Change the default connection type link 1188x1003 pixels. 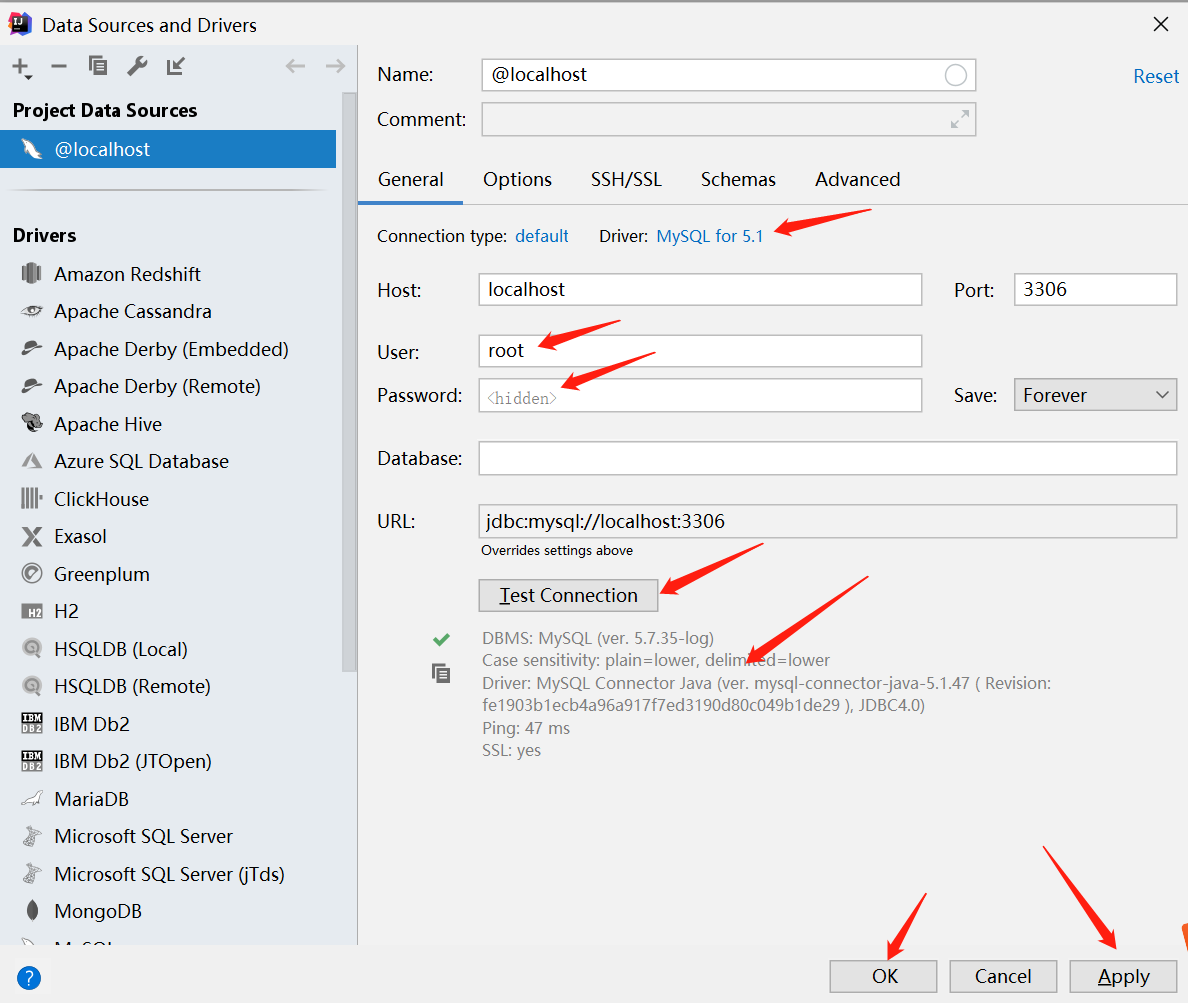542,236
